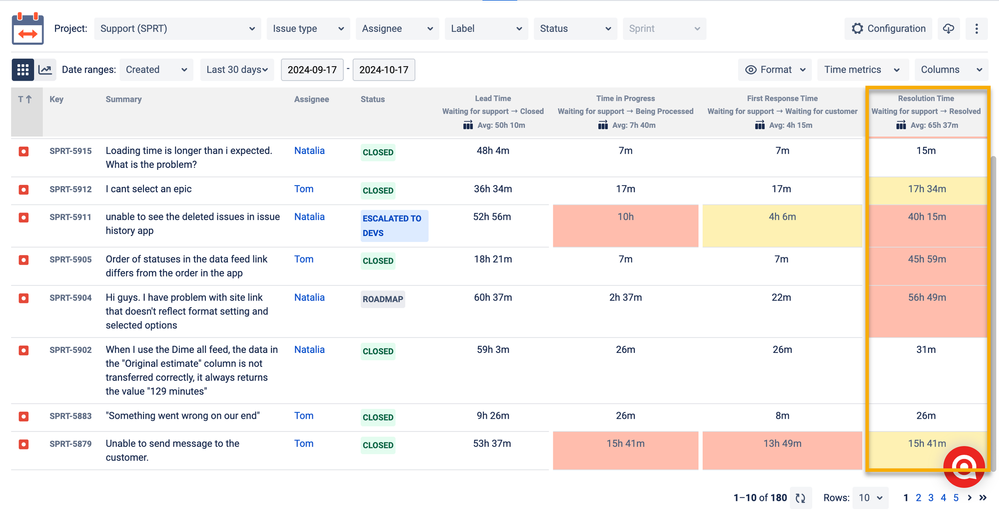Open the Format eye dropdown
Screen dimensions: 999x527
(x=777, y=70)
